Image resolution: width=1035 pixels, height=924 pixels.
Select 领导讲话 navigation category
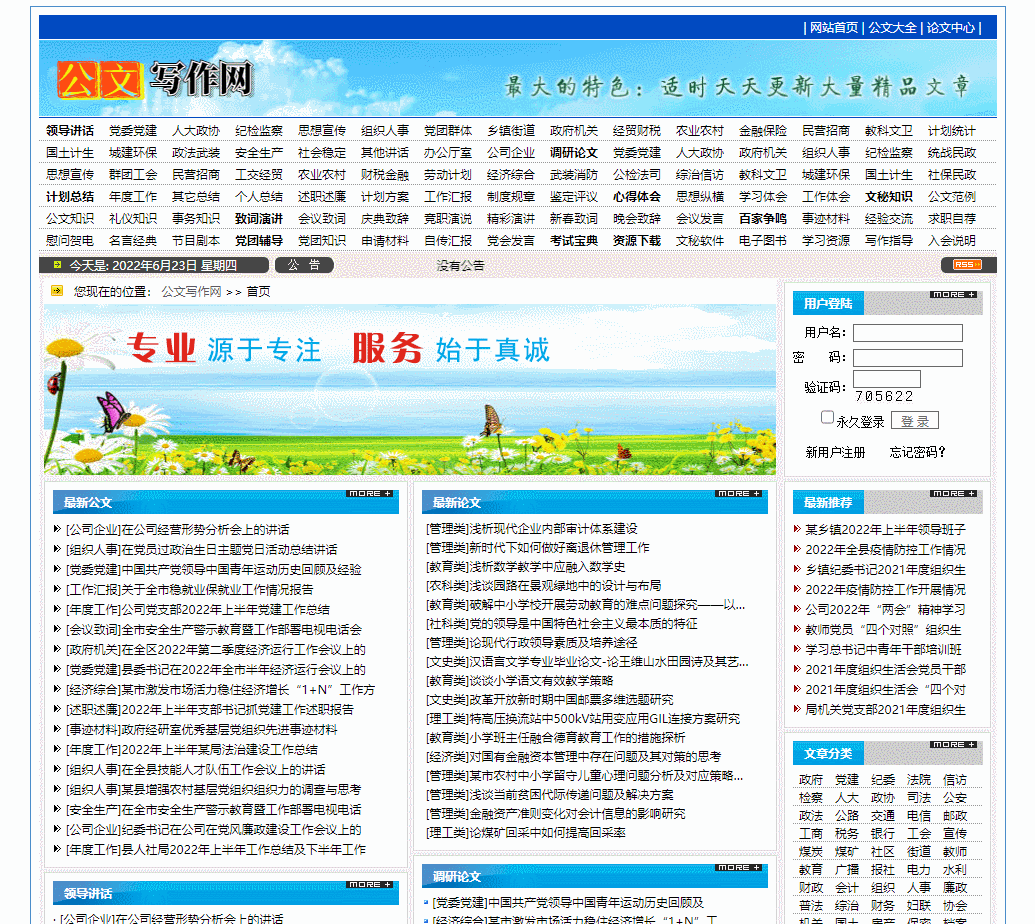70,131
